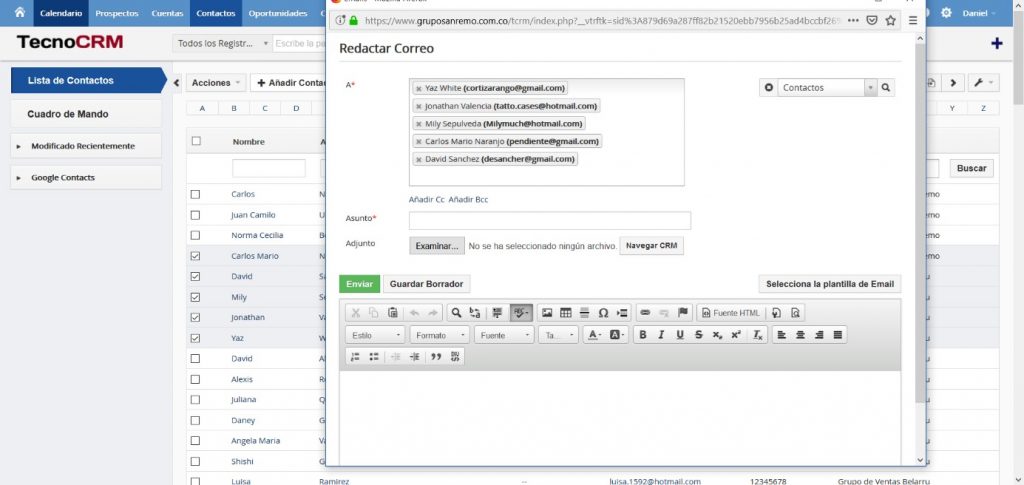The width and height of the screenshot is (1024, 485).
Task: Insert an image using the editor toolbar
Action: coord(547,313)
